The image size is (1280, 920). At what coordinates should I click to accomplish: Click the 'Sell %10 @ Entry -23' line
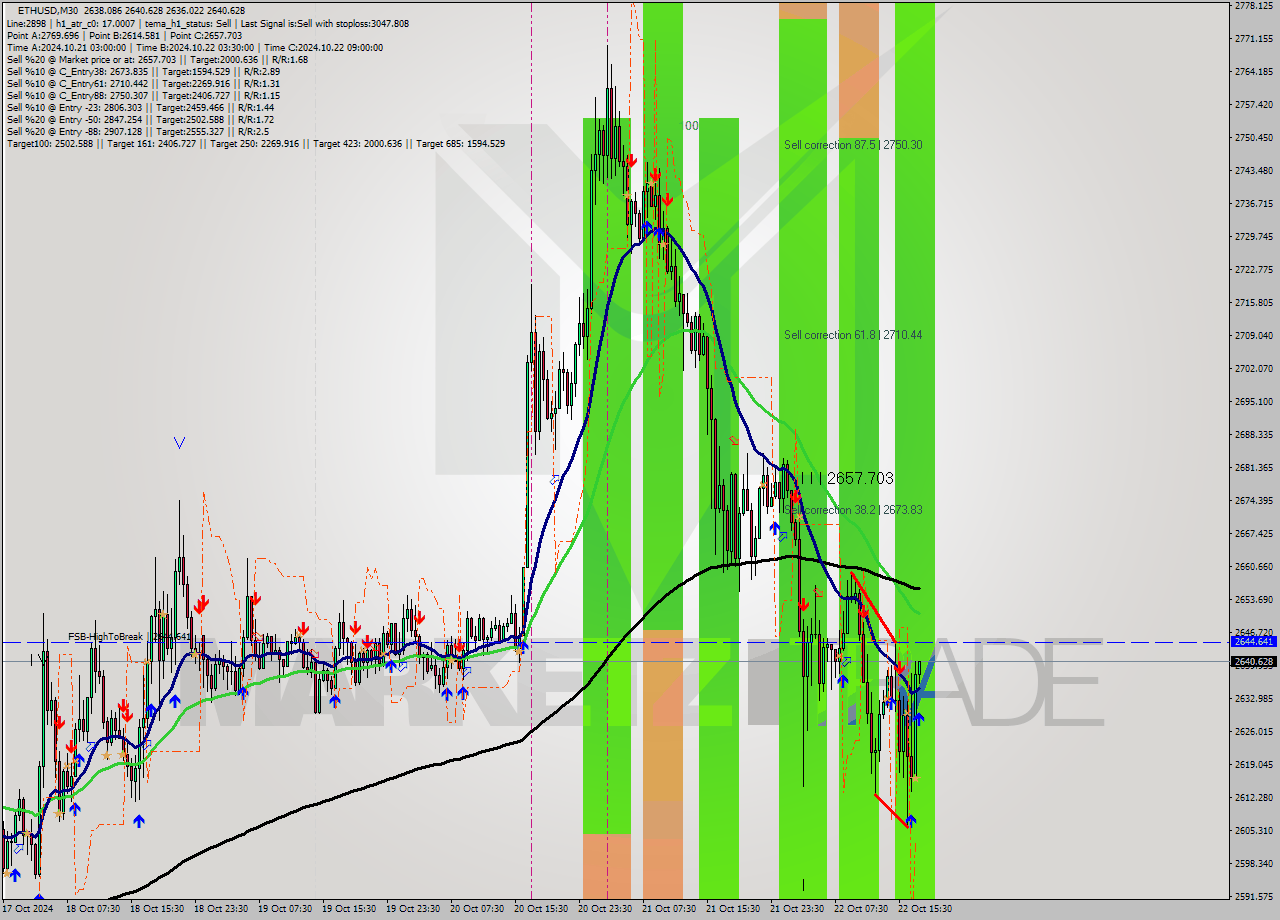click(141, 107)
